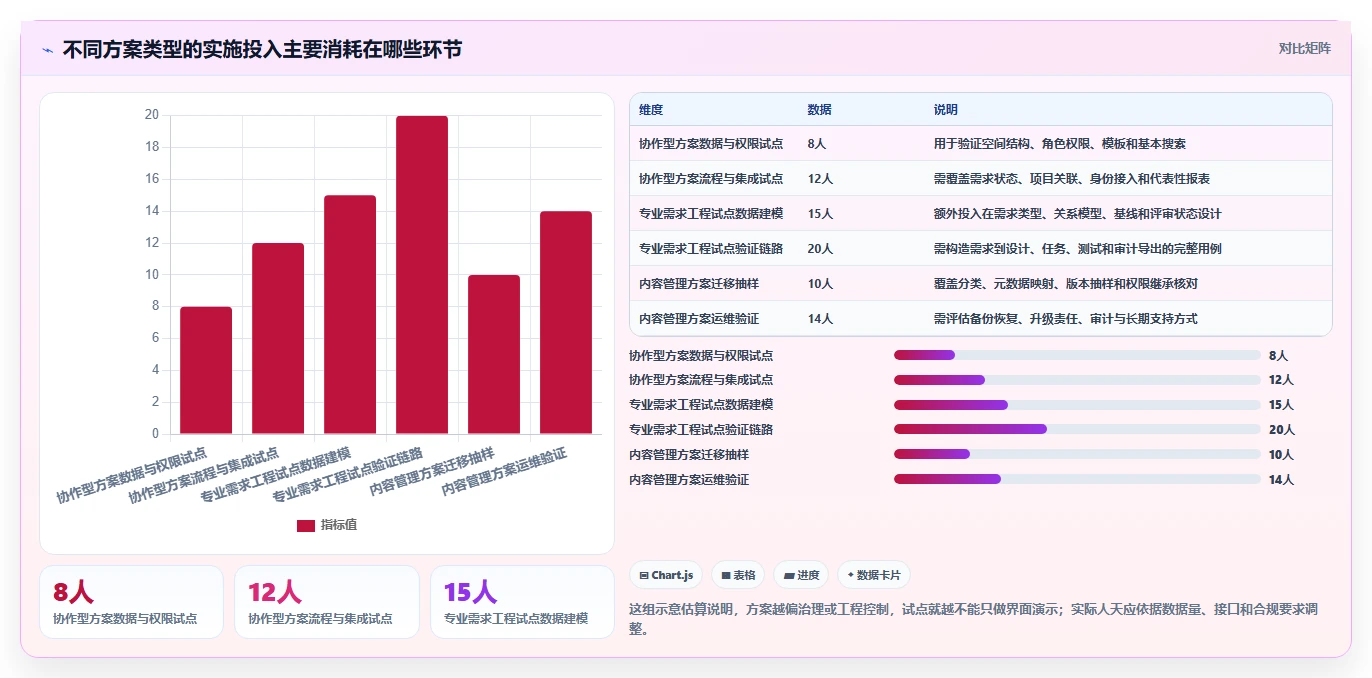Select table row 协作型方案流程与集成试点
The image size is (1372, 678).
(981, 179)
